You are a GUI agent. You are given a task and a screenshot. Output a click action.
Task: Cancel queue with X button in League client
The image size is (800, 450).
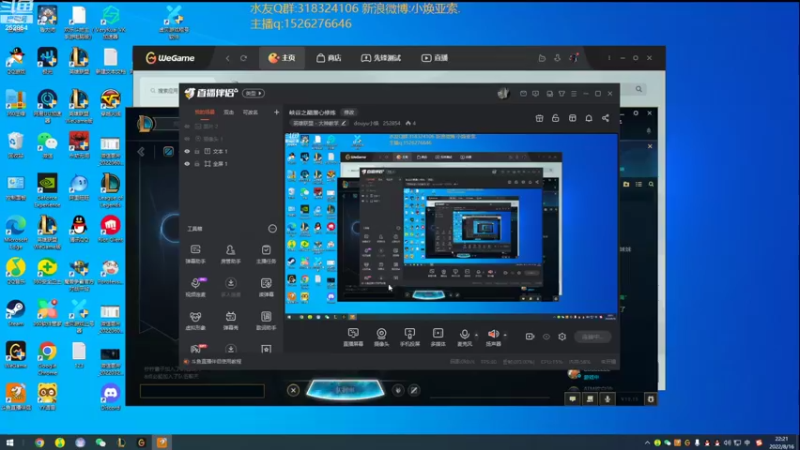point(293,390)
